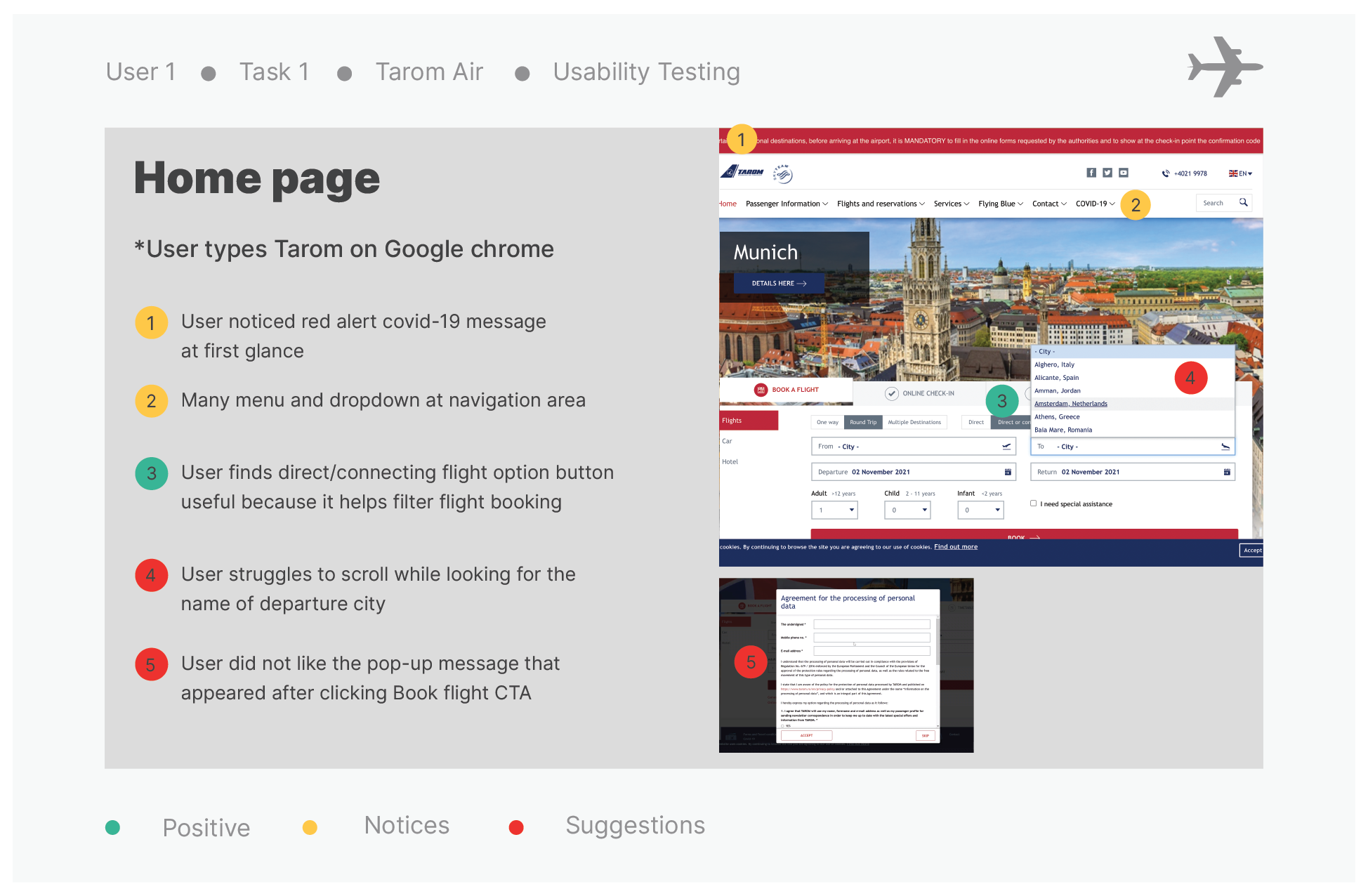Choose Alghero, Italy from city list
Screen dimensions: 1368x896
(1132, 364)
